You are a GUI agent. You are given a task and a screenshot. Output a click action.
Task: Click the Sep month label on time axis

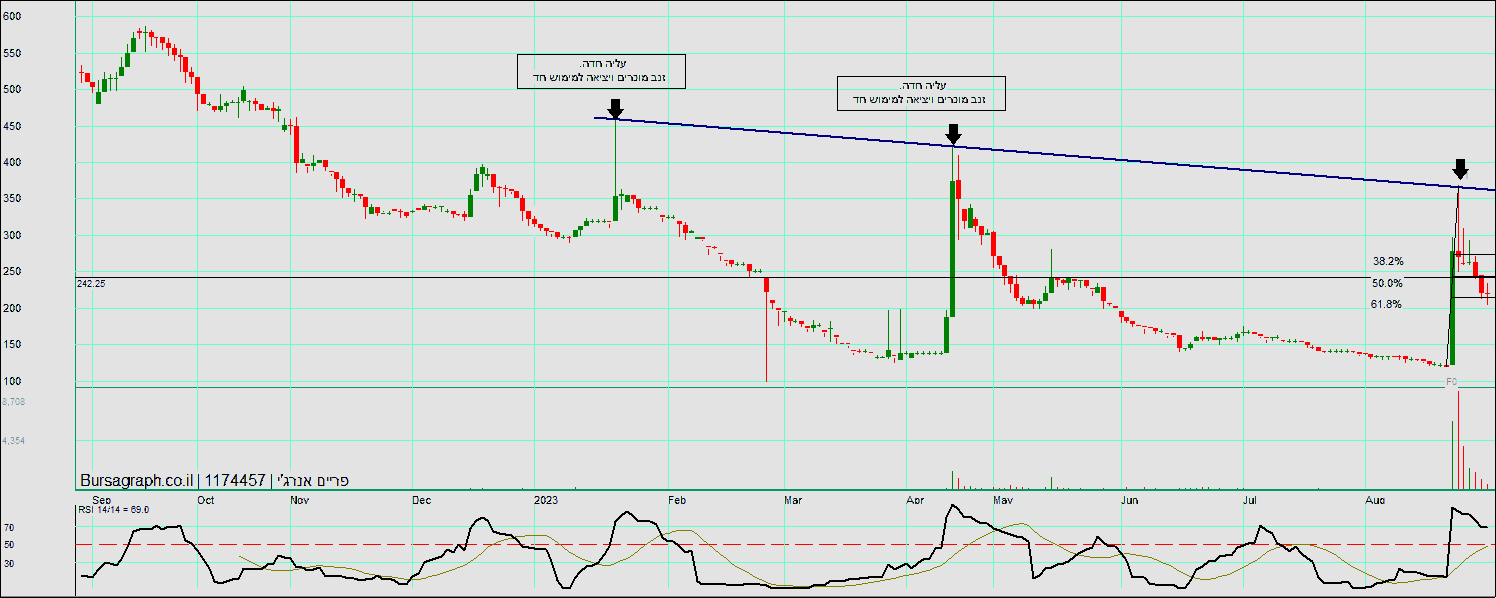click(x=100, y=498)
